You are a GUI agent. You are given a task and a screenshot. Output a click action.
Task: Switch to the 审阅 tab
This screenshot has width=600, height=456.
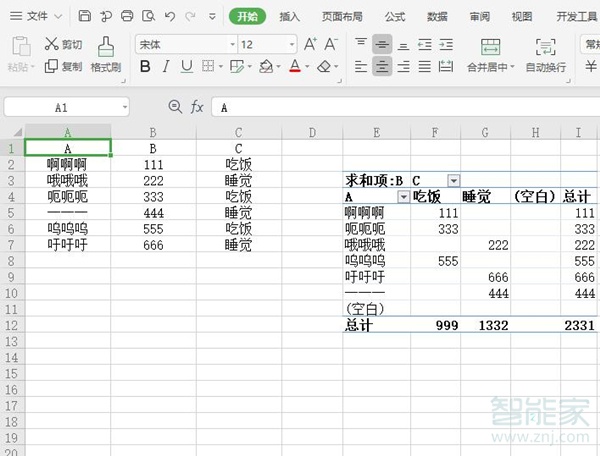pyautogui.click(x=480, y=16)
